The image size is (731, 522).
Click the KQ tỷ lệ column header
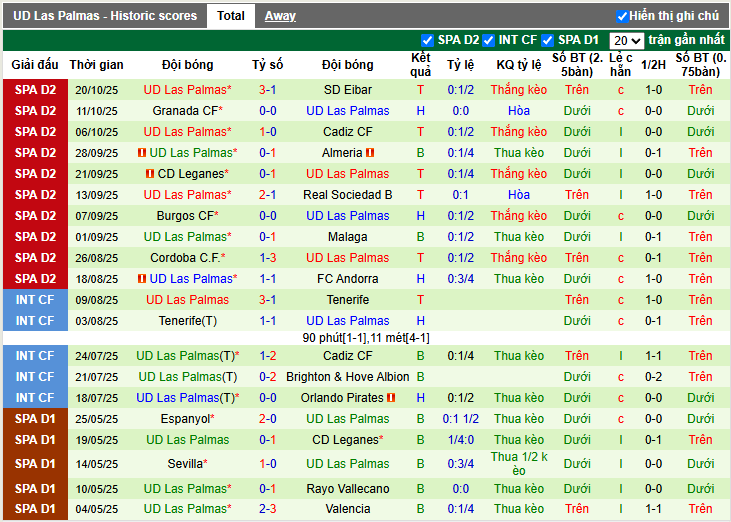coord(519,65)
